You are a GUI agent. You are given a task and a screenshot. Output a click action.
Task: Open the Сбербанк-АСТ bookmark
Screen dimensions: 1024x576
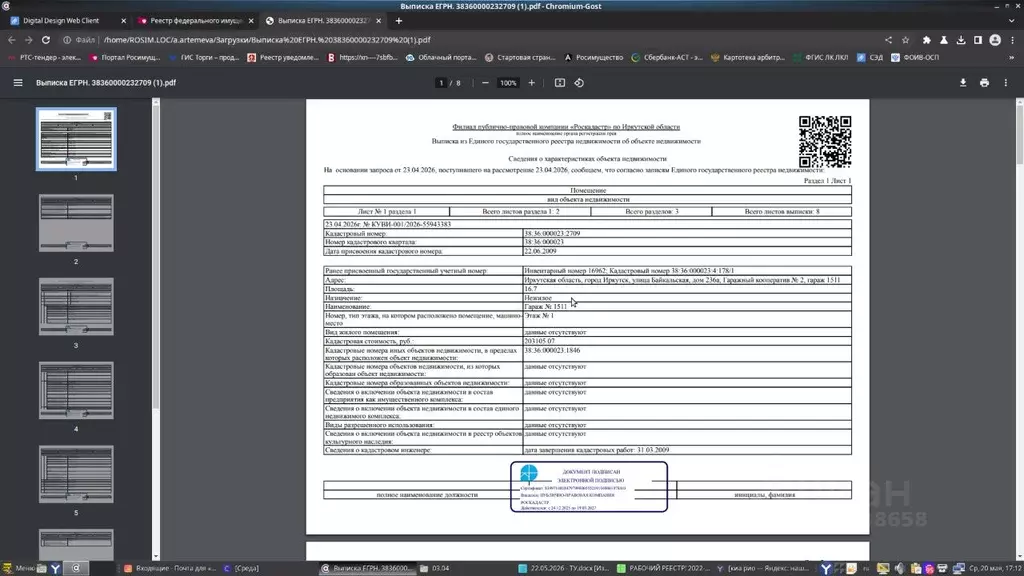tap(667, 57)
